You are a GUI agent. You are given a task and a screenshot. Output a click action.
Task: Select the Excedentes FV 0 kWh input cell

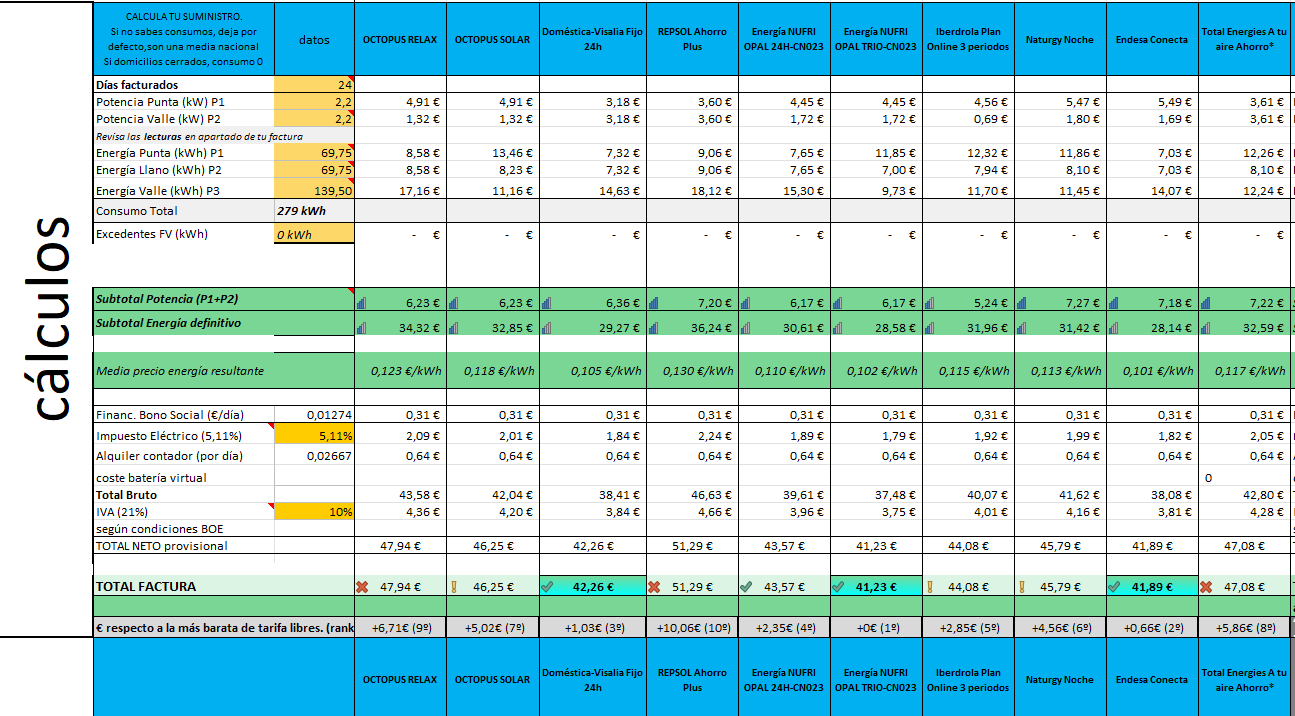(x=314, y=233)
